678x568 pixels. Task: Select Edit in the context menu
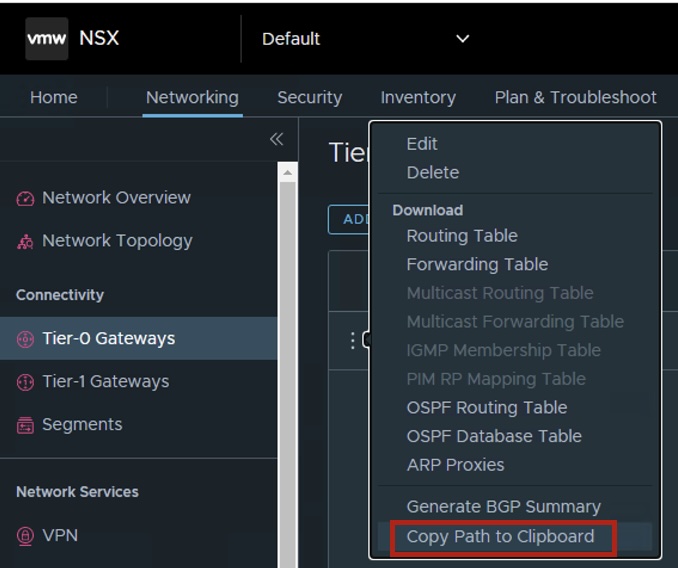pos(422,144)
